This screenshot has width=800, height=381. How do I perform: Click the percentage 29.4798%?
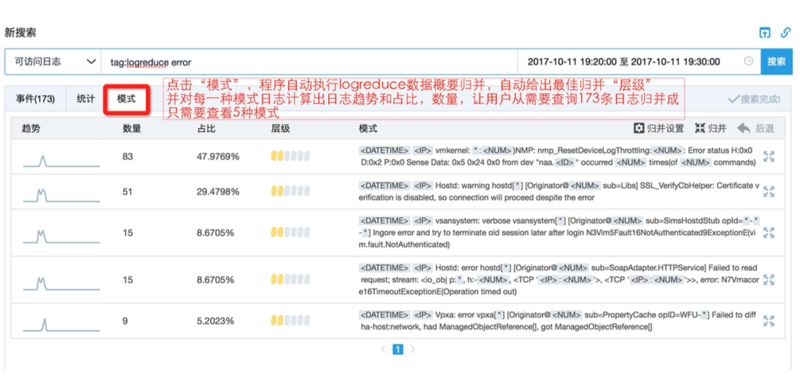click(x=218, y=192)
